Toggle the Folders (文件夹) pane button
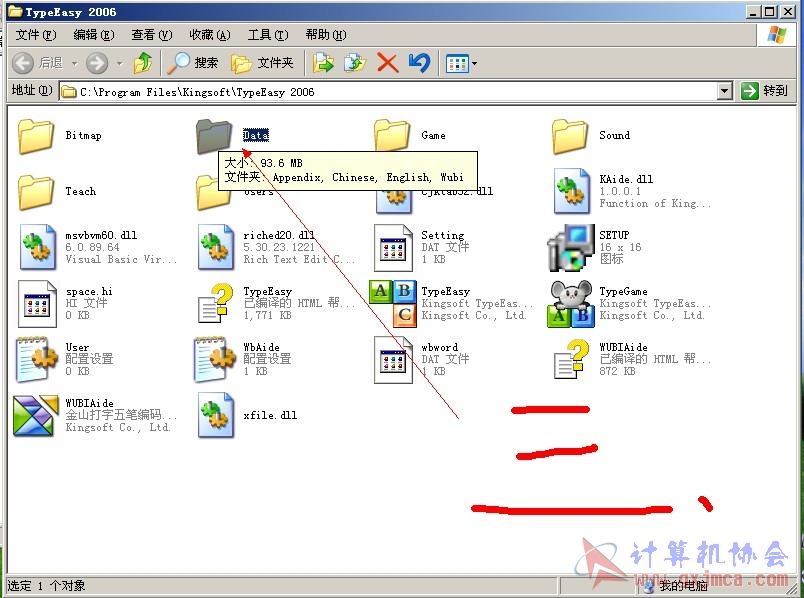Viewport: 804px width, 598px height. (262, 63)
